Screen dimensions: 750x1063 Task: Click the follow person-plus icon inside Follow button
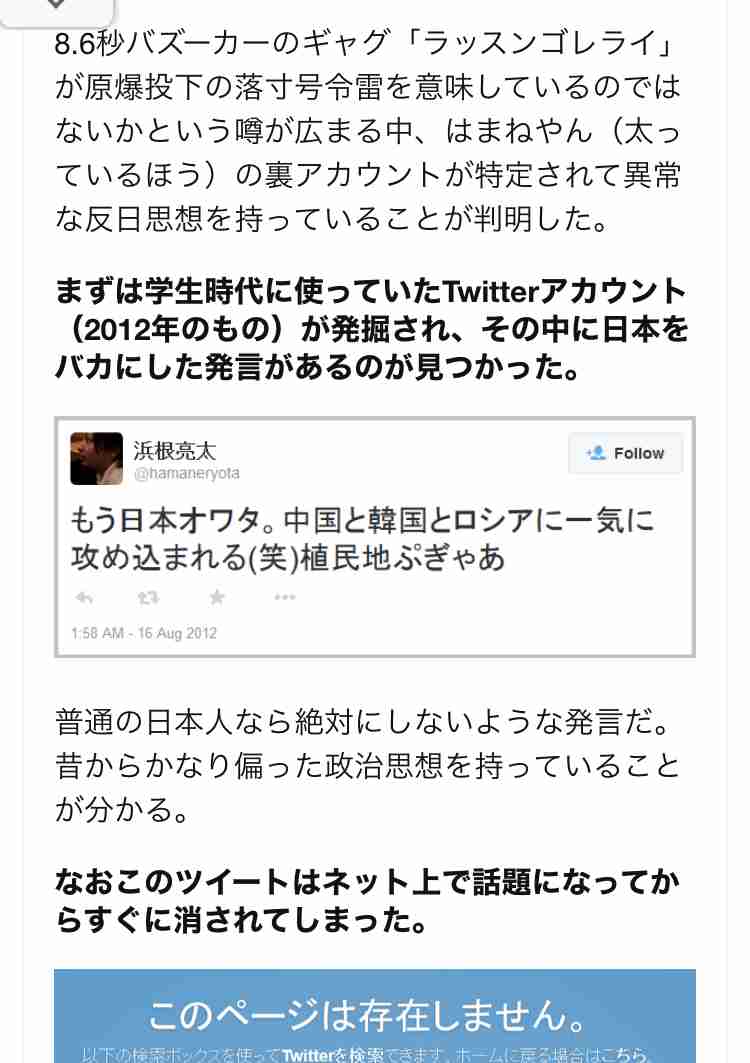point(596,453)
